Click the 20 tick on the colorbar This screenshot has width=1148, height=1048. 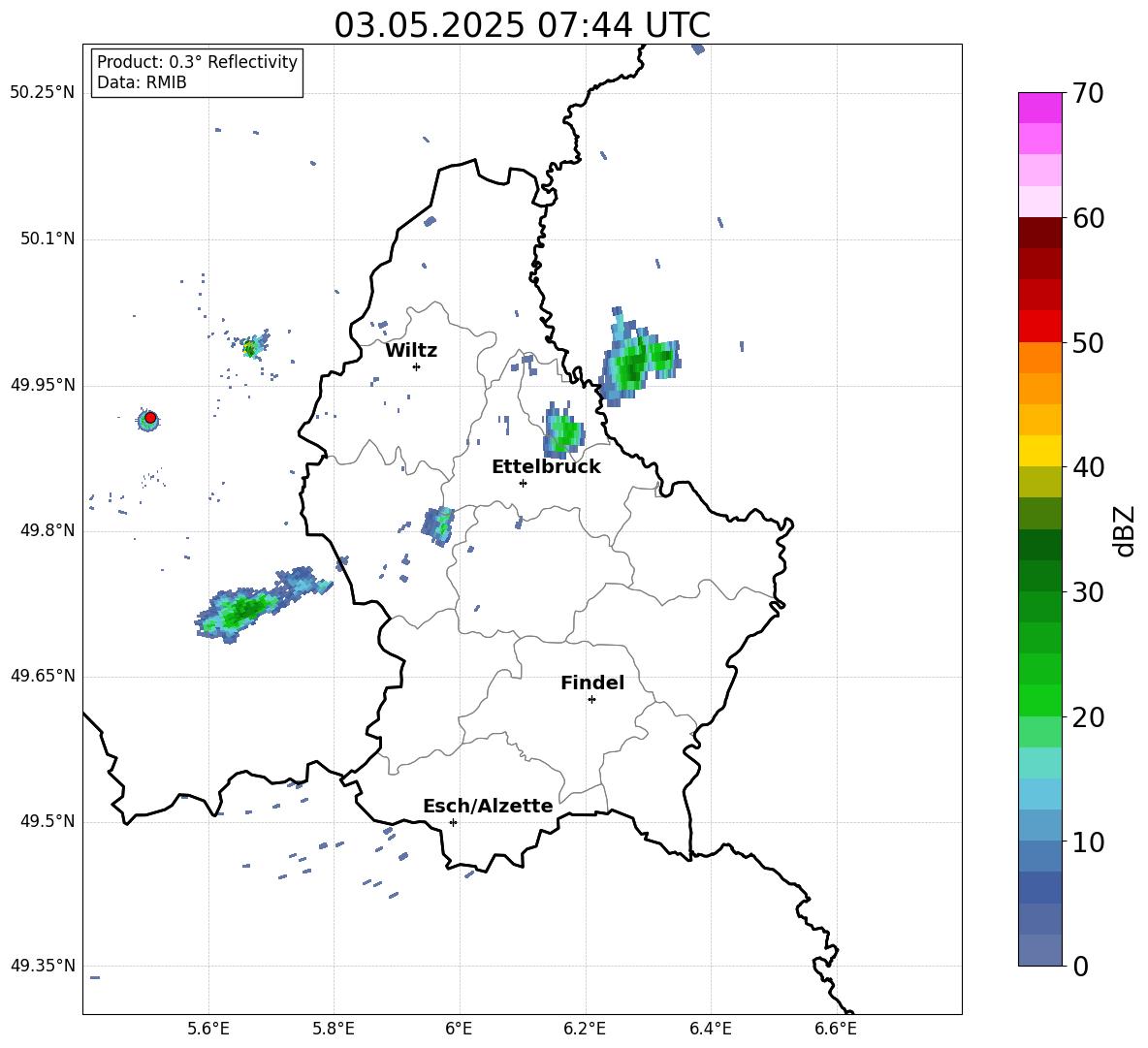[1088, 717]
